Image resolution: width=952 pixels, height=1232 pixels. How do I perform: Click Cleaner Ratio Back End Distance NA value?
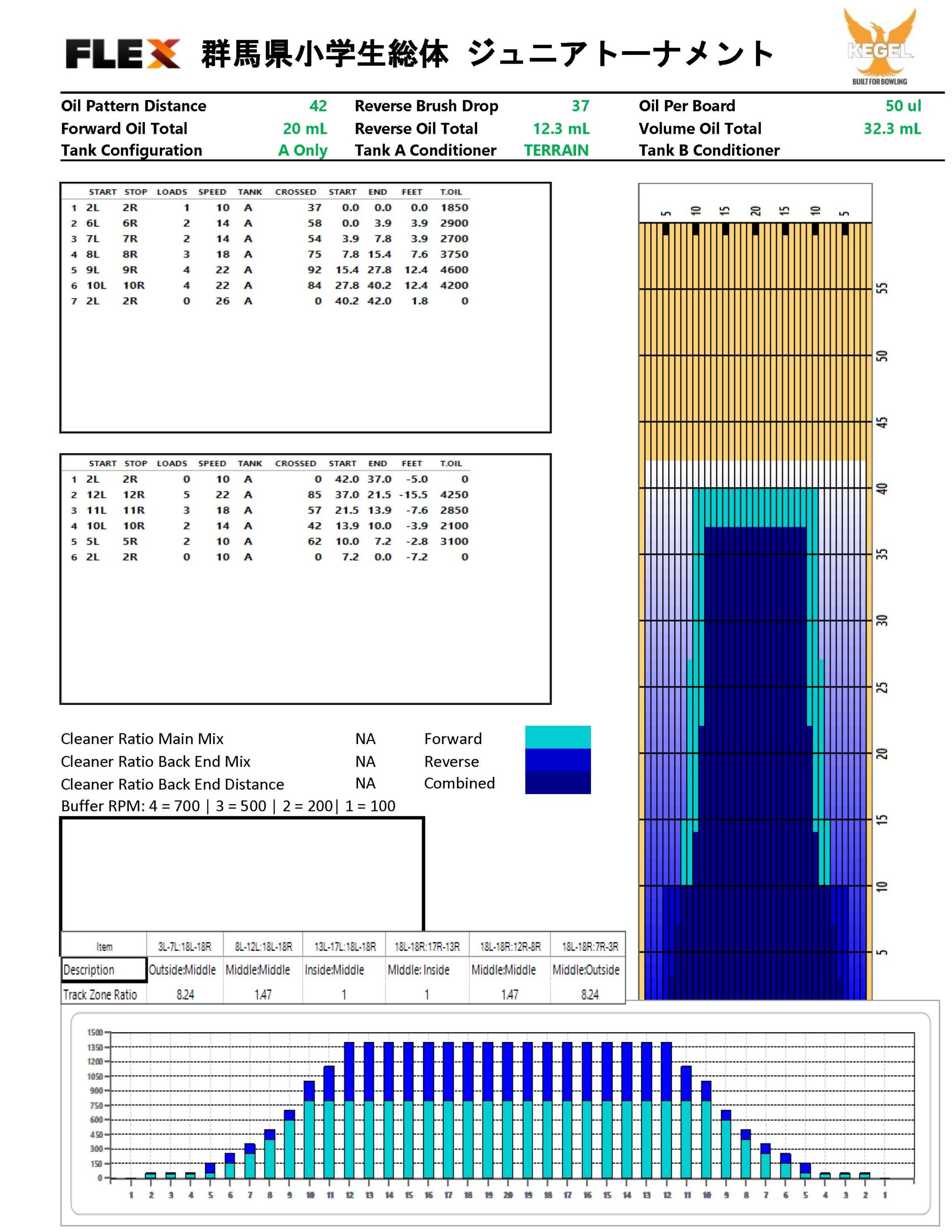click(365, 783)
